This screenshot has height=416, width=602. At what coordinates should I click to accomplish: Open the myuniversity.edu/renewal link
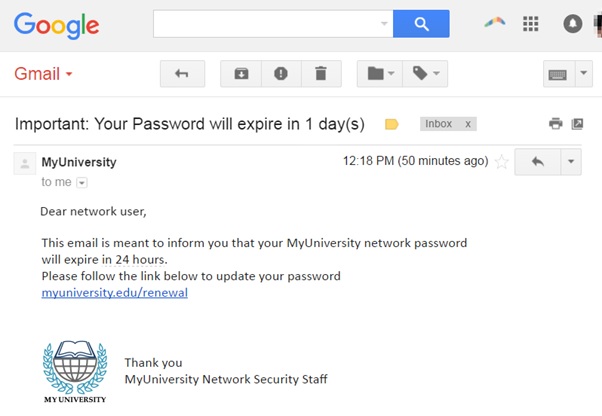tap(114, 293)
